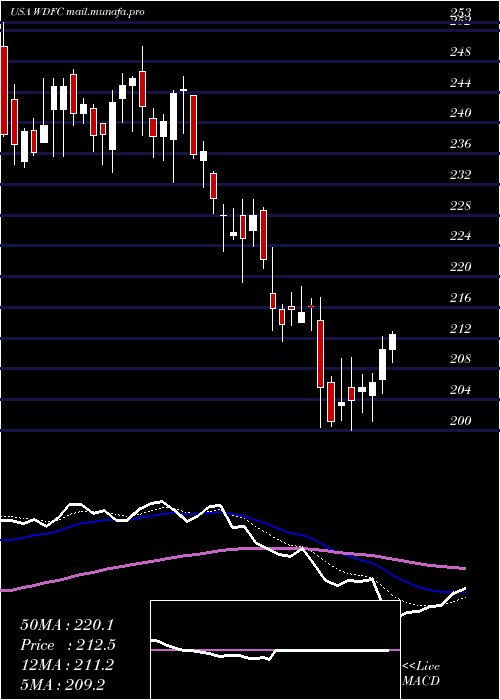Click the 212 price axis label
The image size is (500, 700).
(461, 329)
